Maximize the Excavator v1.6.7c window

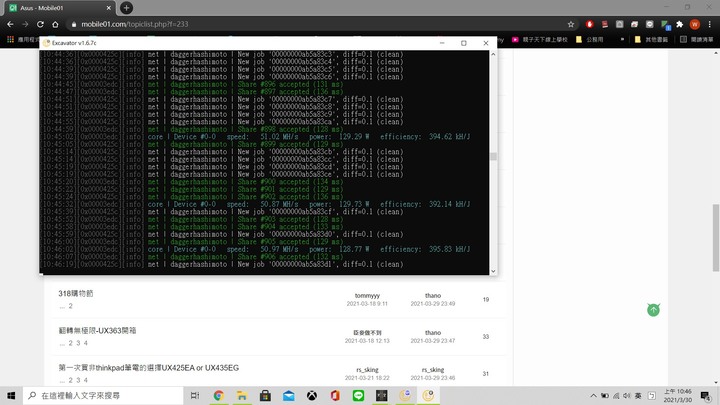pyautogui.click(x=464, y=43)
